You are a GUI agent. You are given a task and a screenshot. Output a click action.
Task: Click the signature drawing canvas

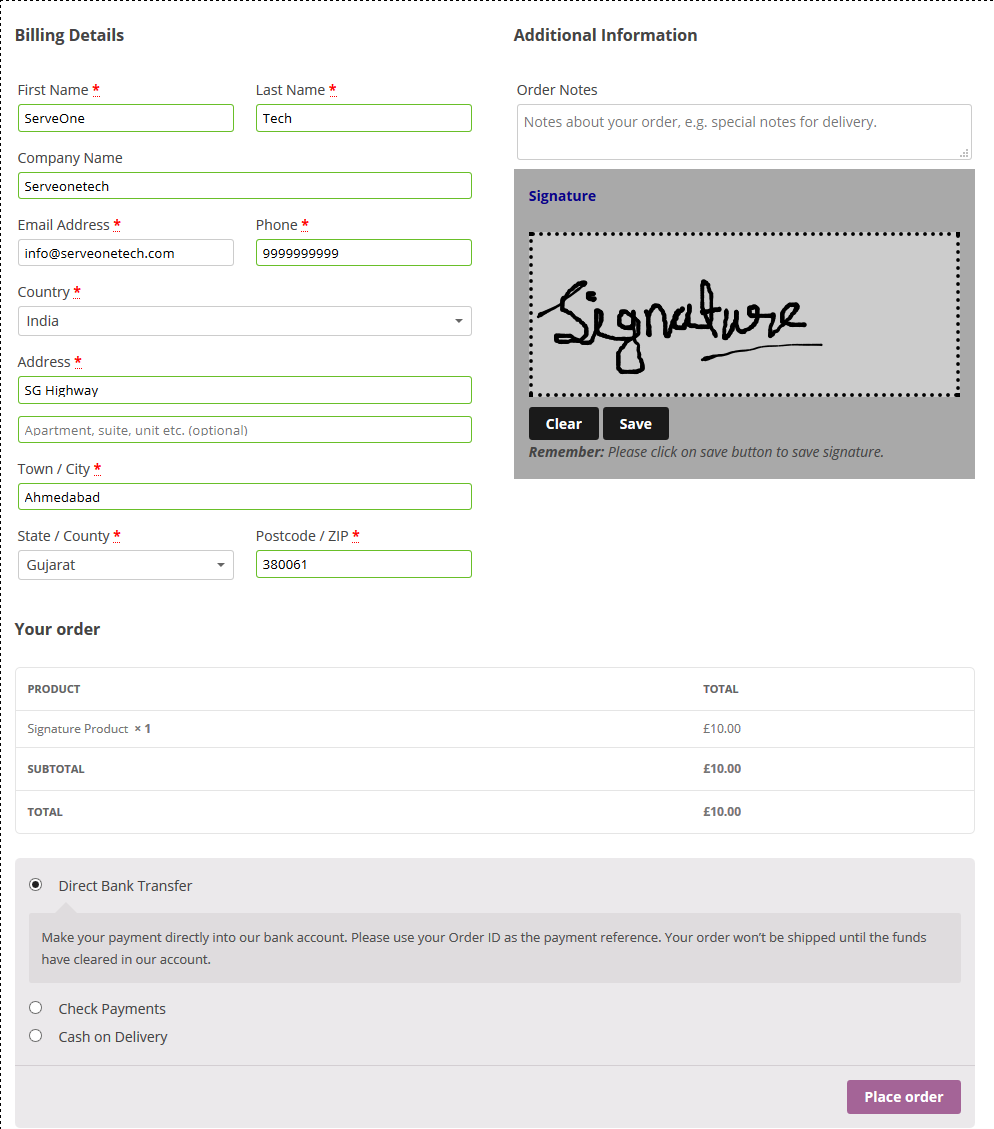[x=744, y=314]
